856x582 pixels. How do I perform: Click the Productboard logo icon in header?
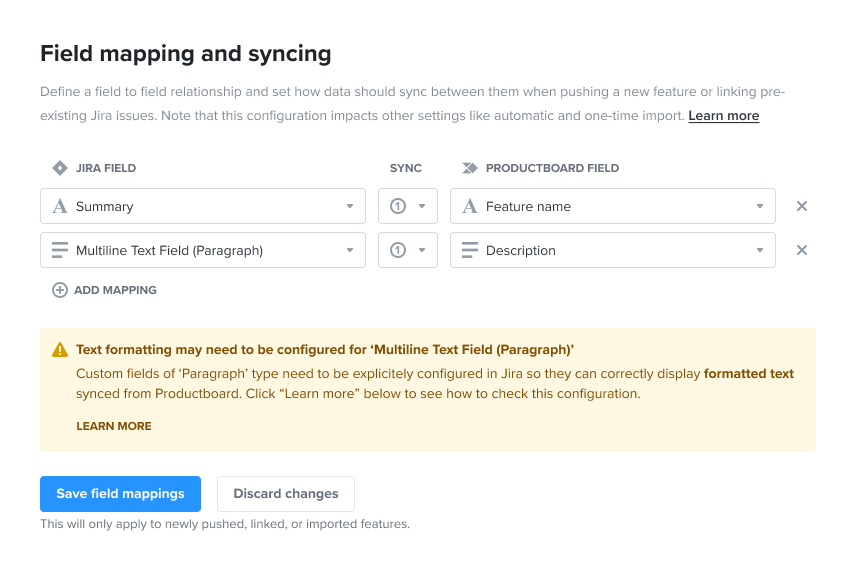coord(470,168)
